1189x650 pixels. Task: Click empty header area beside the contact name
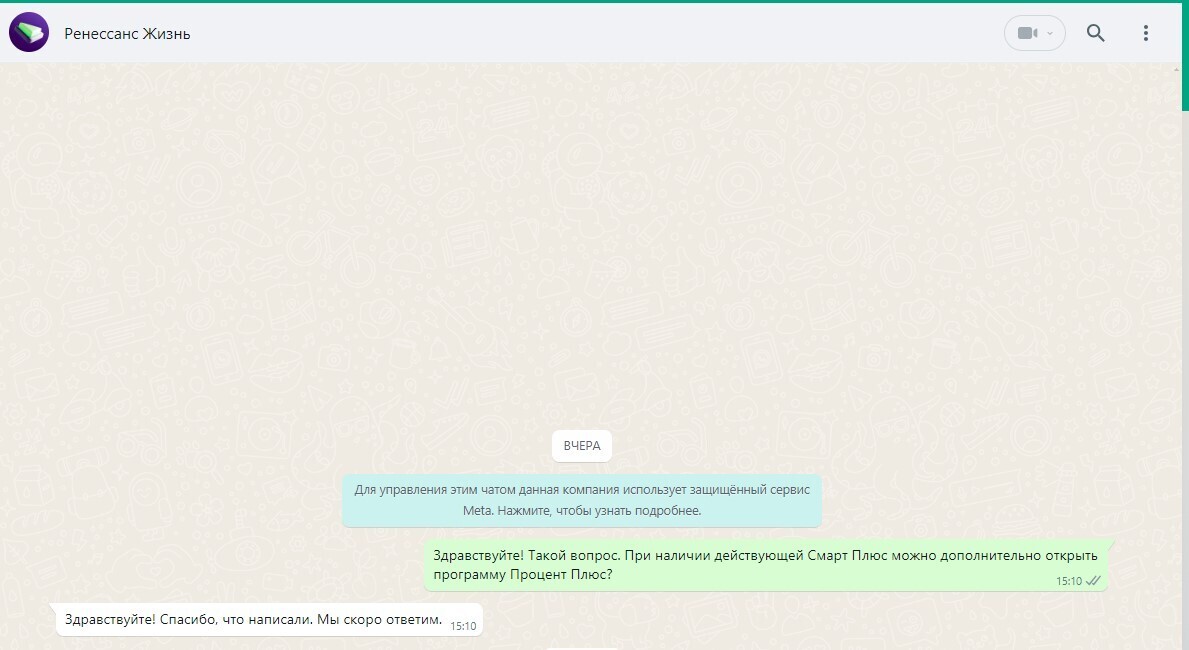tap(600, 33)
